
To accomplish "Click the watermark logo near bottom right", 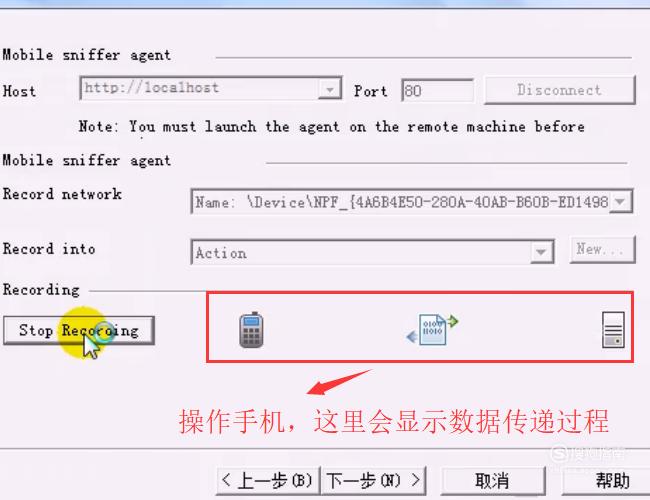I will pos(587,454).
